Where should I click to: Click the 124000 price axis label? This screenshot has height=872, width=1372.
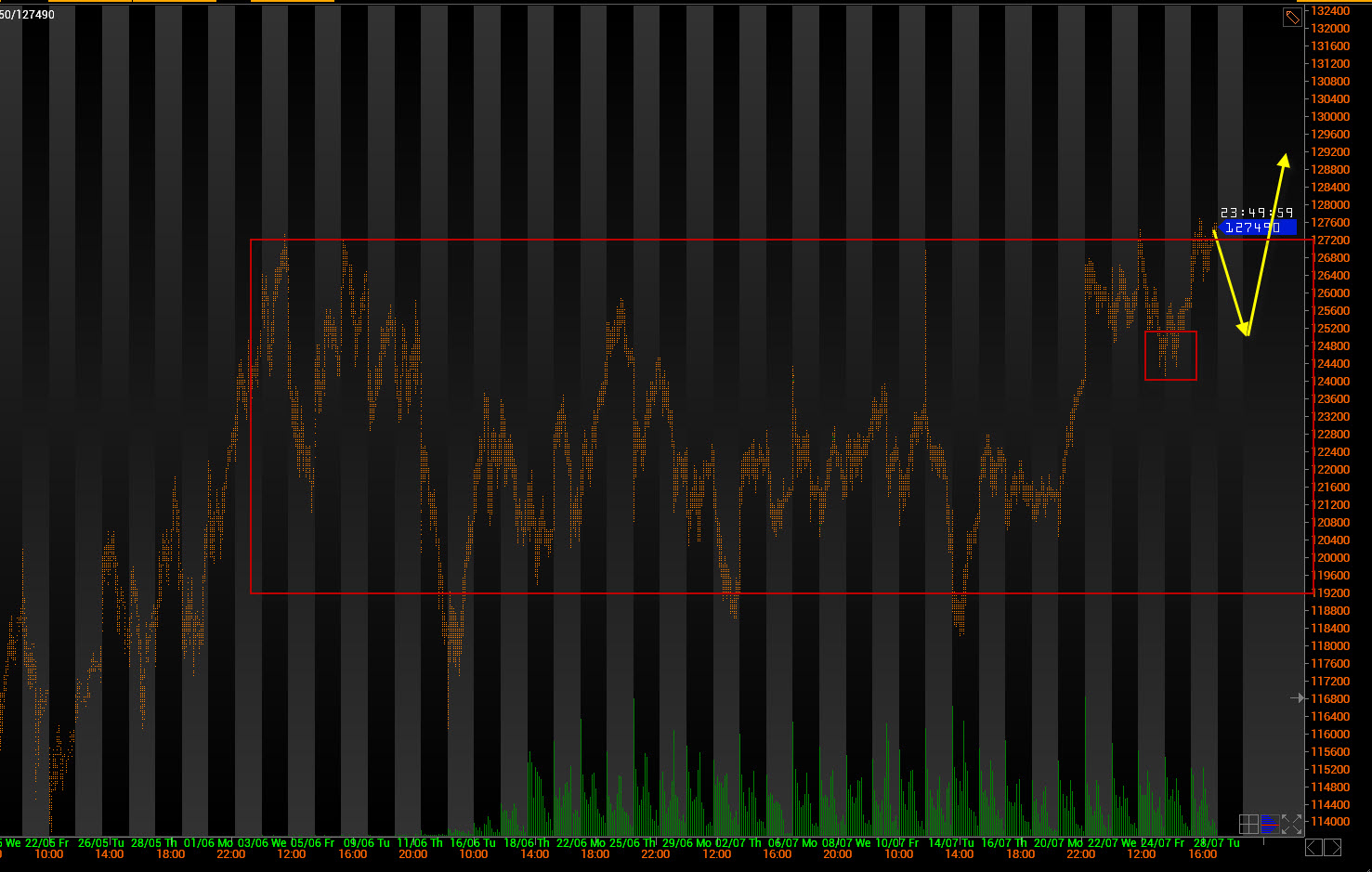pyautogui.click(x=1330, y=382)
